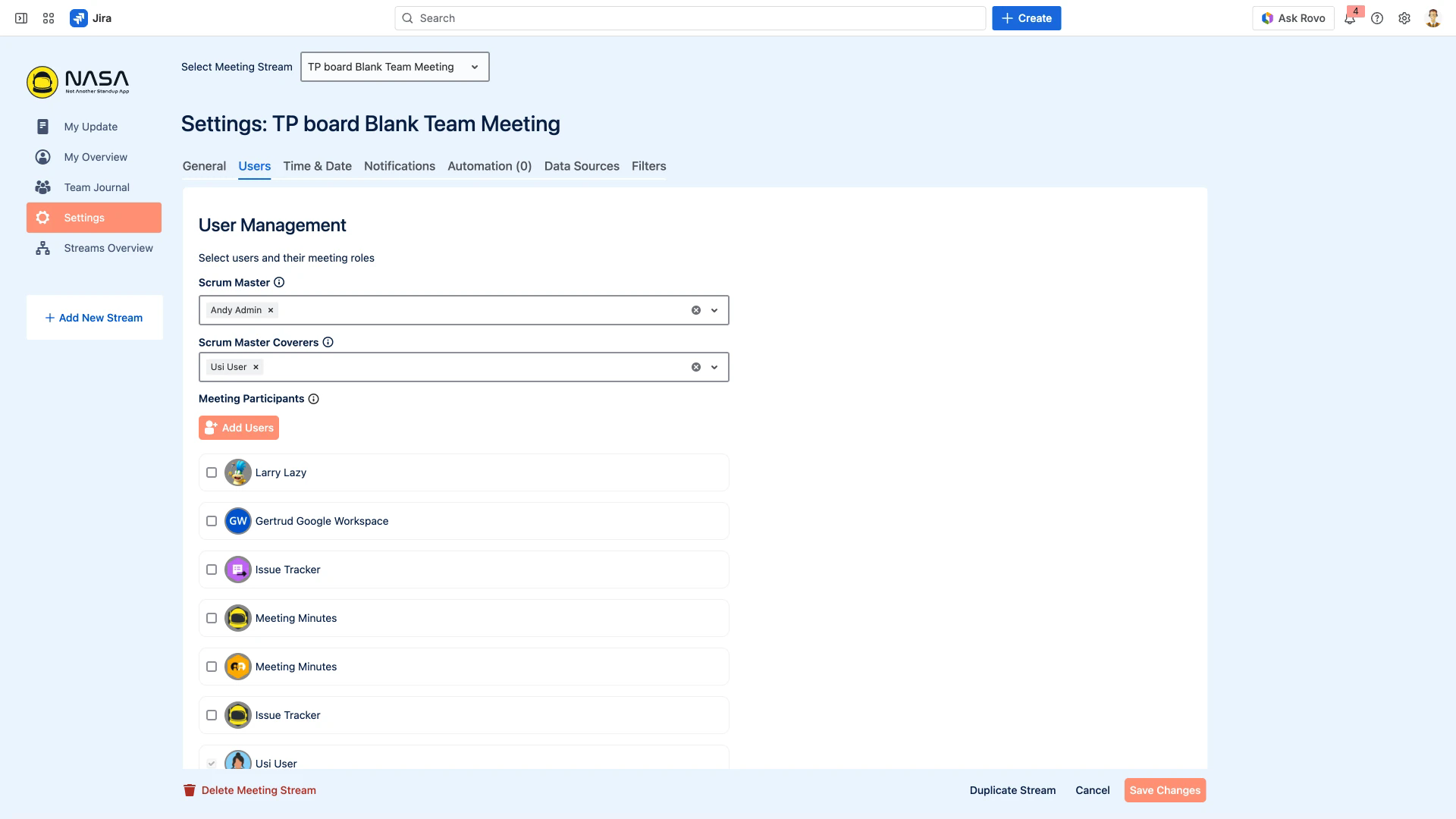Click the trash icon beside Delete Meeting Stream
This screenshot has height=819, width=1456.
click(189, 789)
